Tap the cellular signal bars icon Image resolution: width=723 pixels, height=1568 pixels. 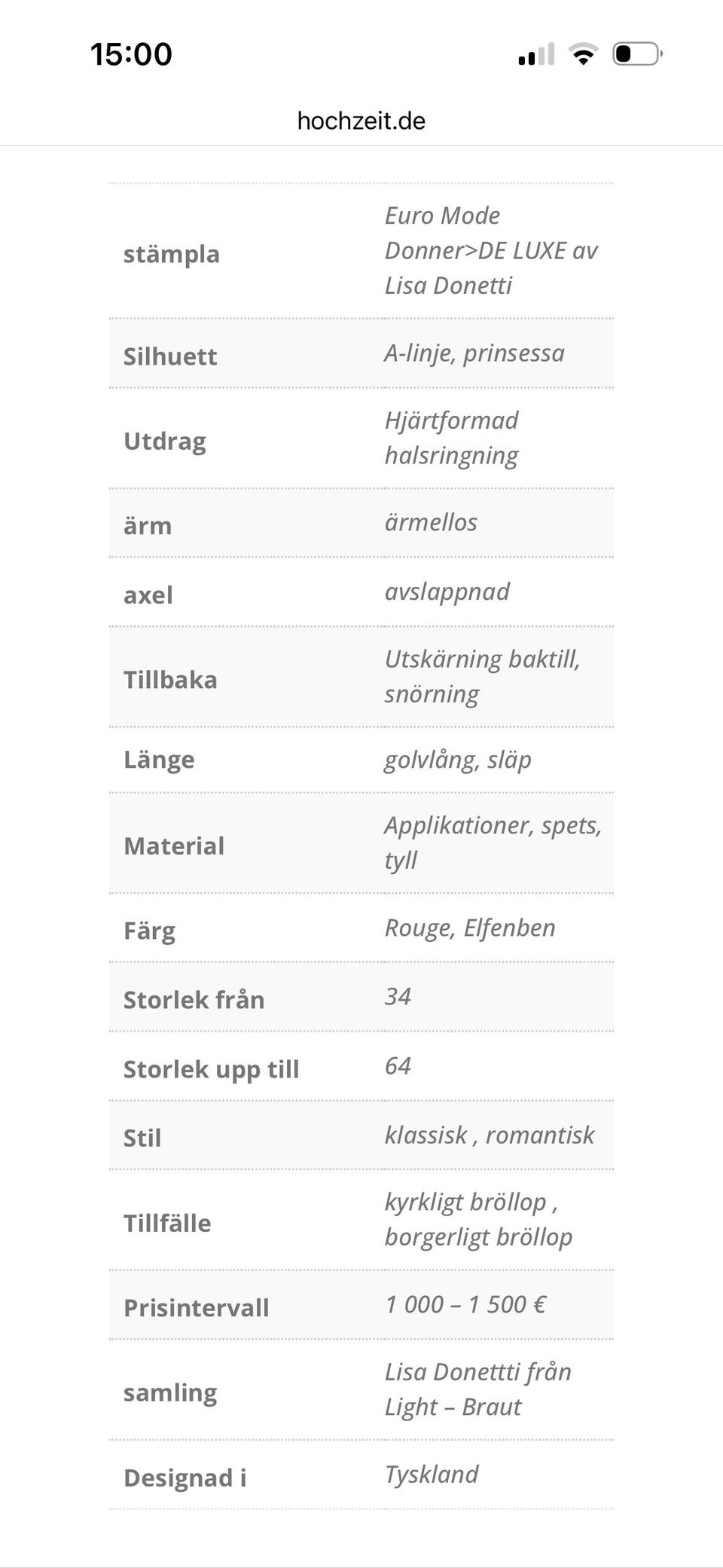[536, 54]
